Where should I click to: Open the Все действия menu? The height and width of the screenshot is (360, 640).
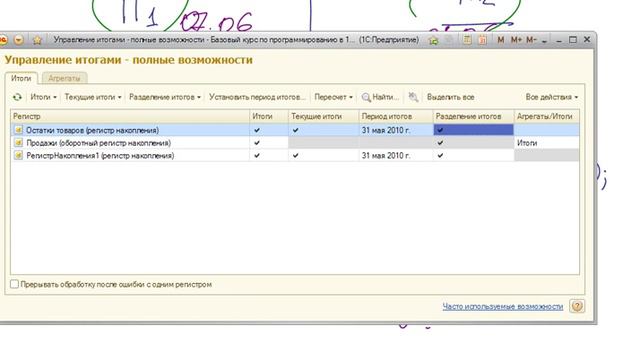click(552, 97)
